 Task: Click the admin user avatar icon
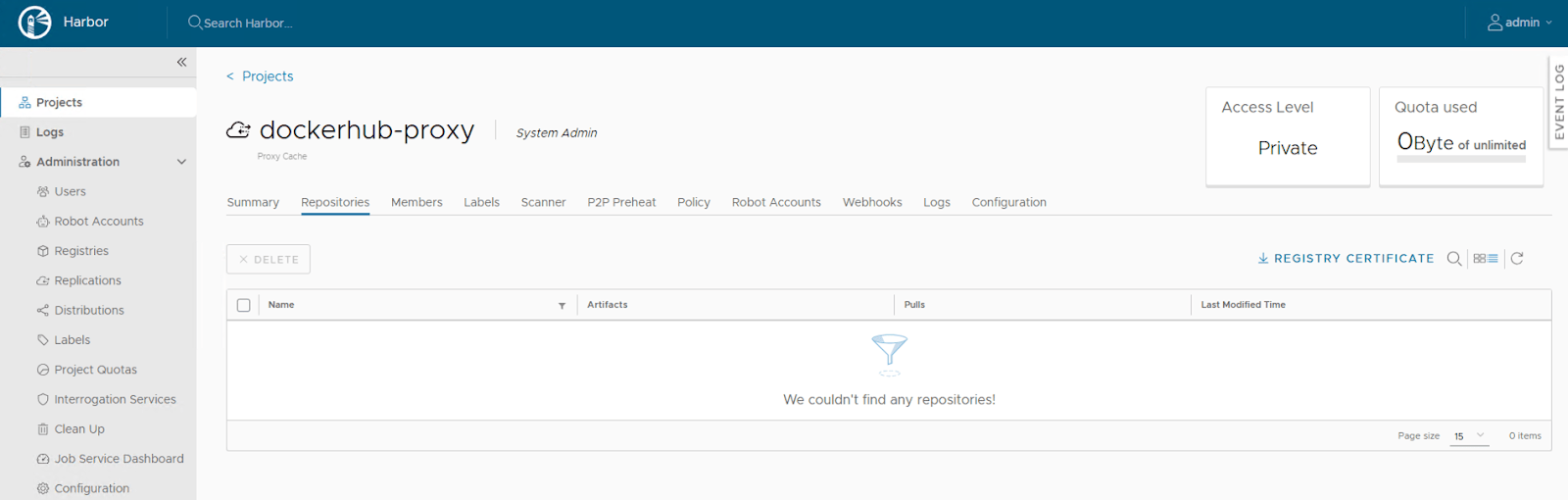pos(1494,23)
